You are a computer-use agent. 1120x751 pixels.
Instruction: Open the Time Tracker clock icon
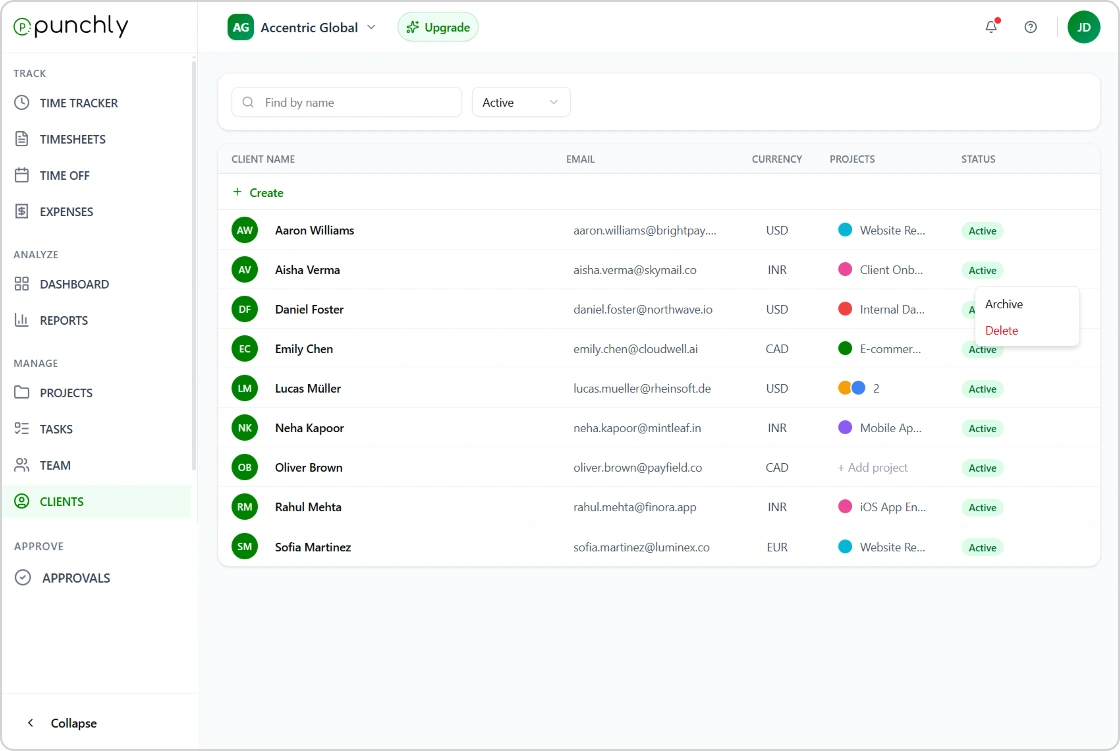tap(22, 103)
